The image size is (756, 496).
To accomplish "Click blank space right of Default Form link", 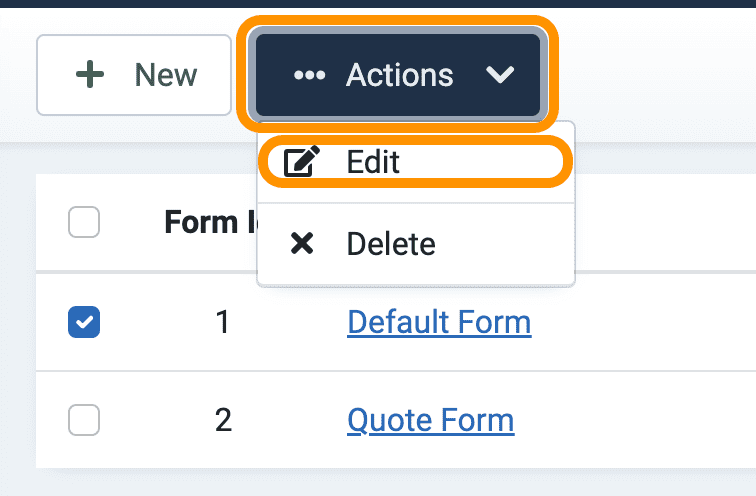I will (x=644, y=322).
